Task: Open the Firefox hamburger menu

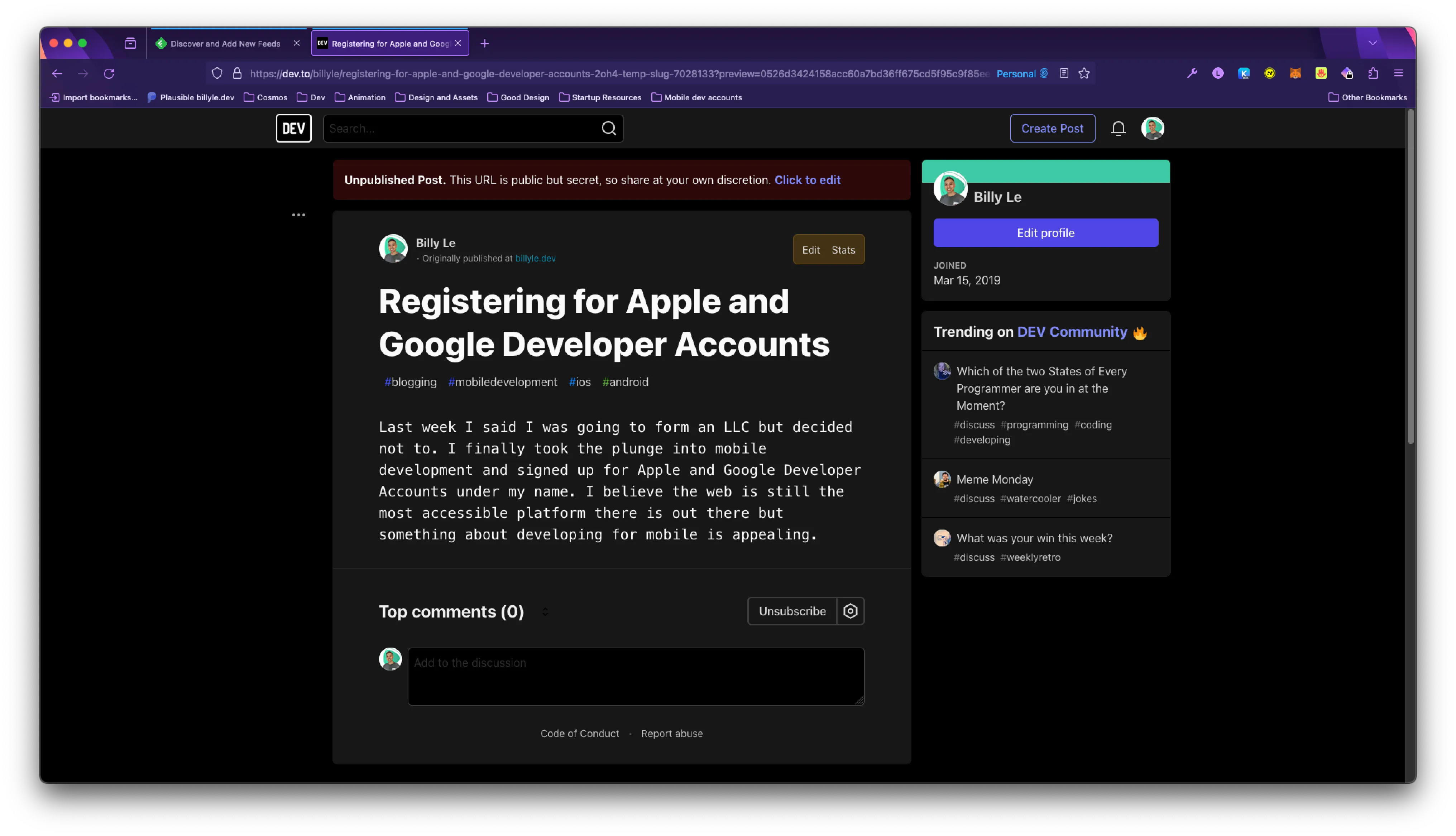Action: click(1399, 73)
